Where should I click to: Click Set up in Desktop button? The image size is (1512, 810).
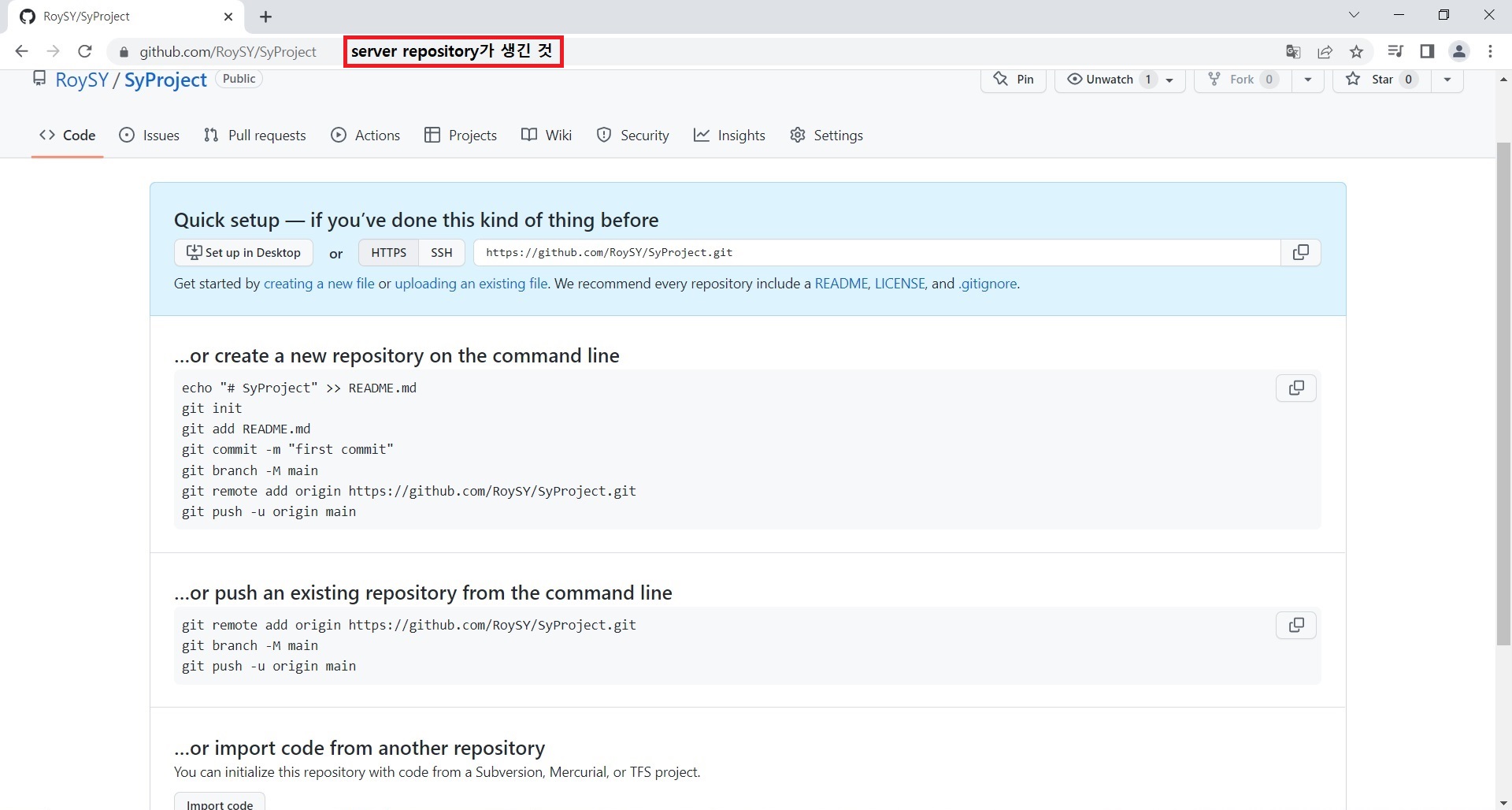coord(243,252)
